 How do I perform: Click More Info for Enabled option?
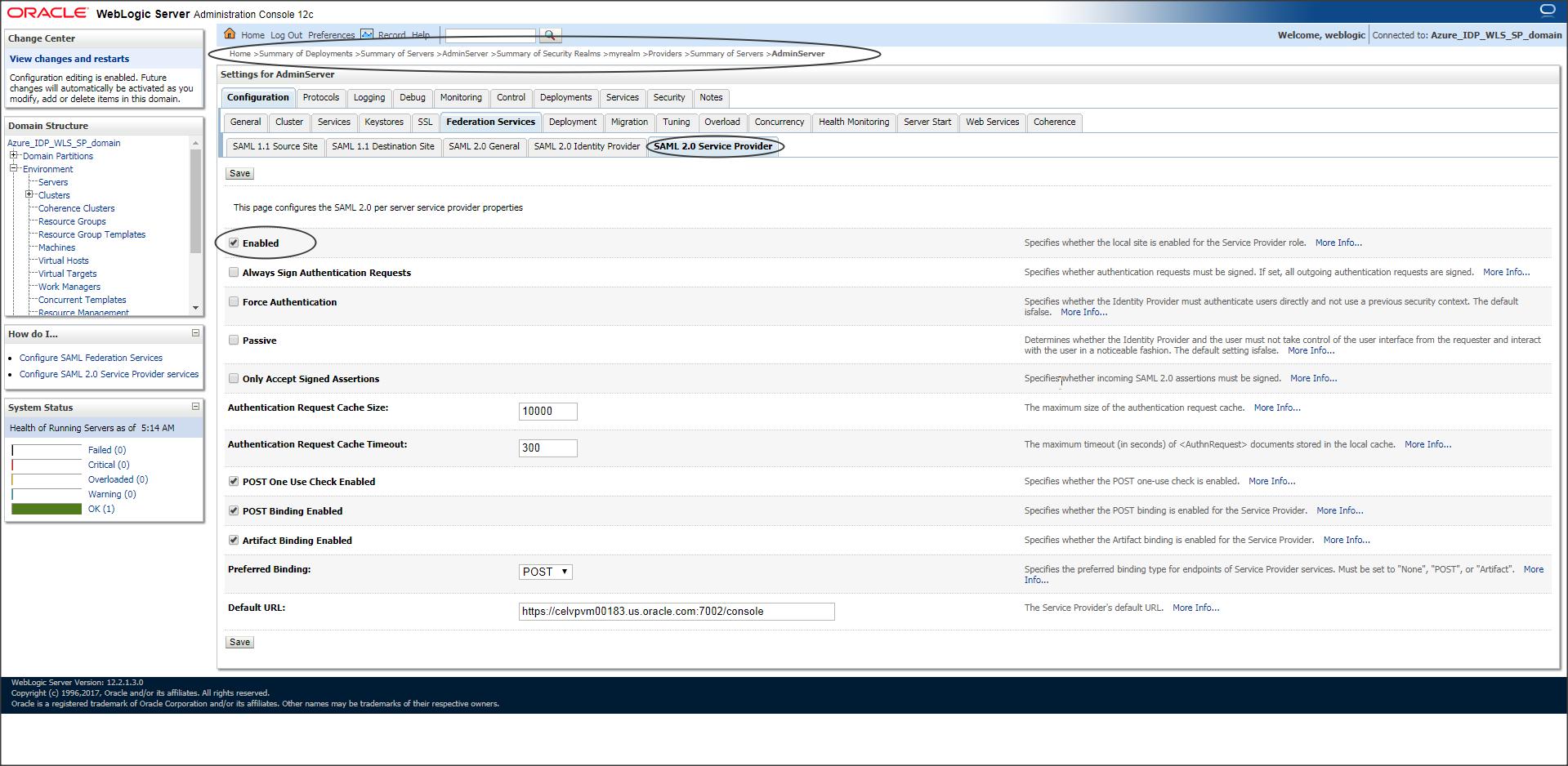pos(1338,243)
